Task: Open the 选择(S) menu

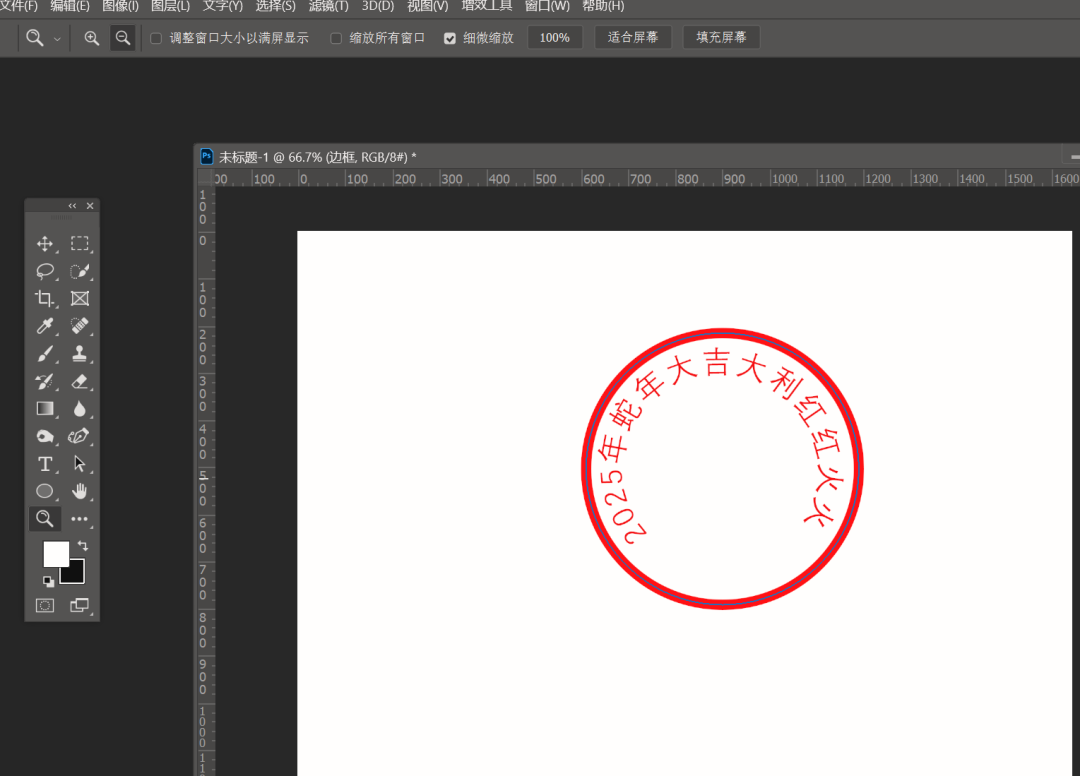Action: tap(276, 6)
